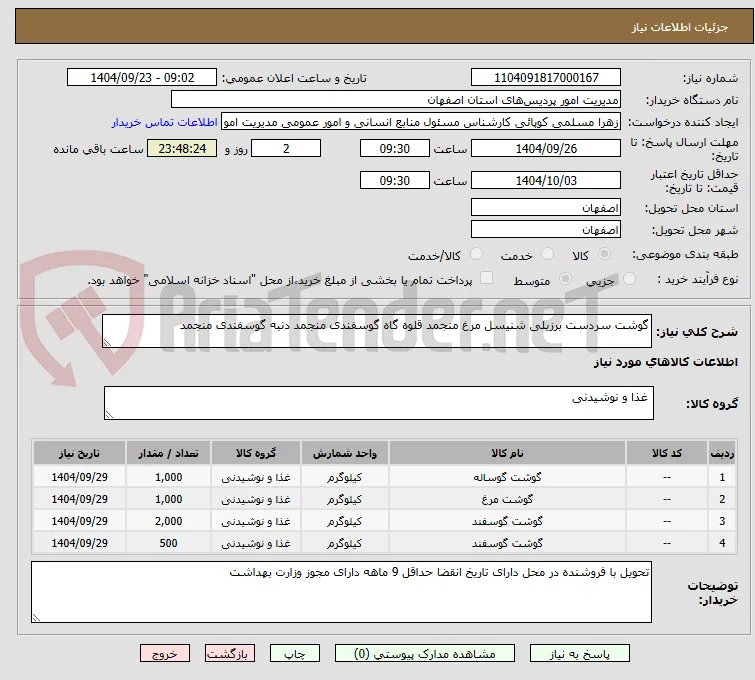The image size is (755, 680).
Task: Click the بازگشت back button
Action: [229, 654]
